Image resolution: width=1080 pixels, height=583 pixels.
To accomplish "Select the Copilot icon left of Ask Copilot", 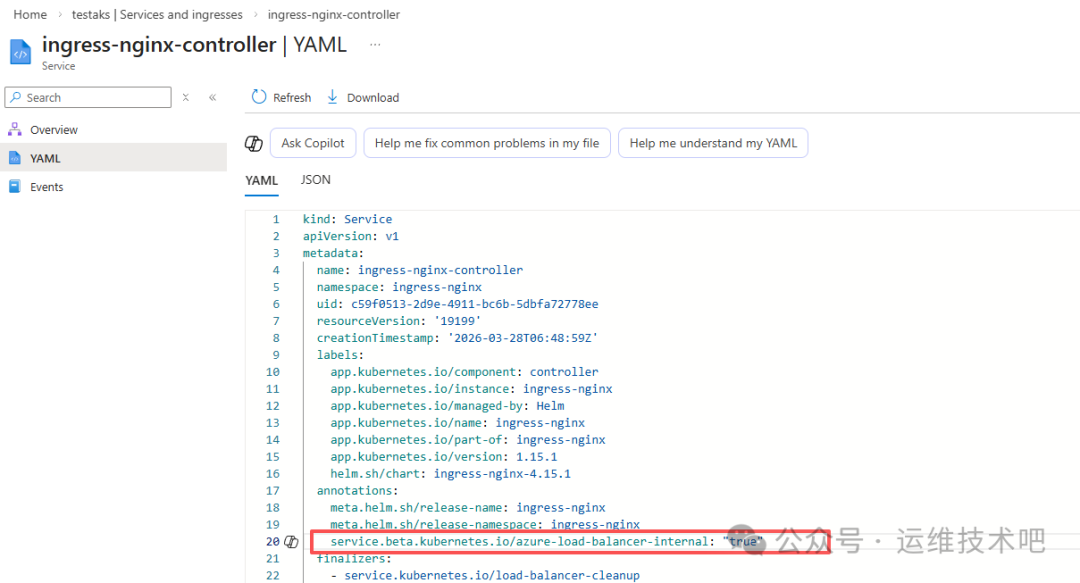I will coord(253,143).
